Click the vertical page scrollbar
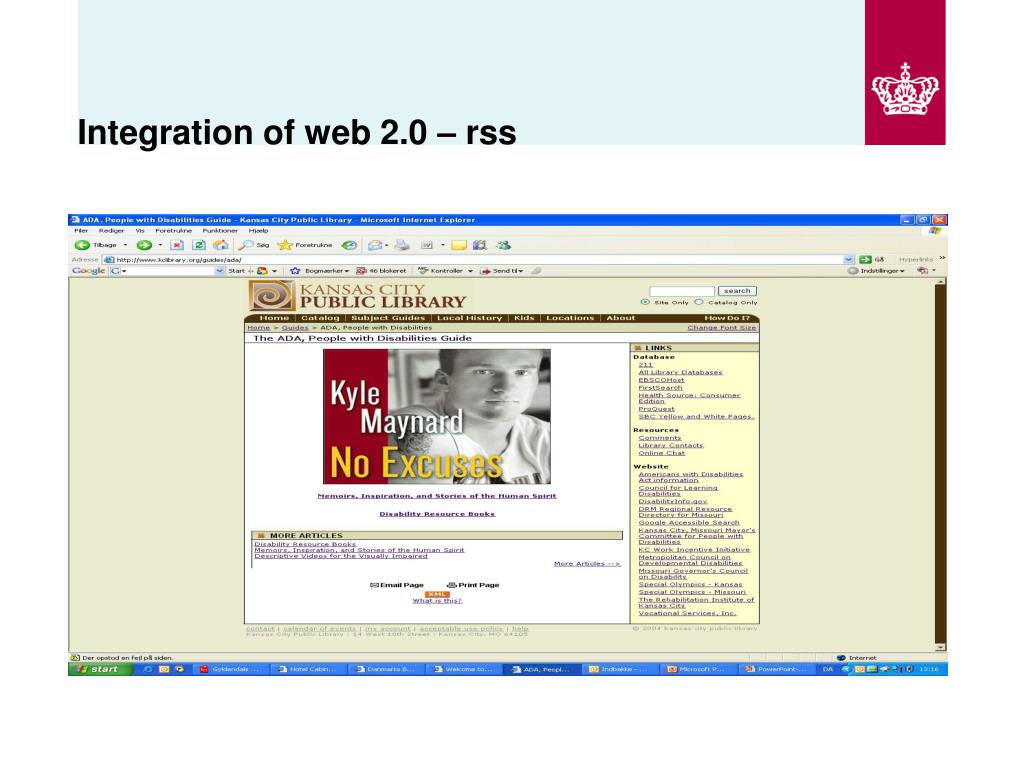 pos(940,464)
